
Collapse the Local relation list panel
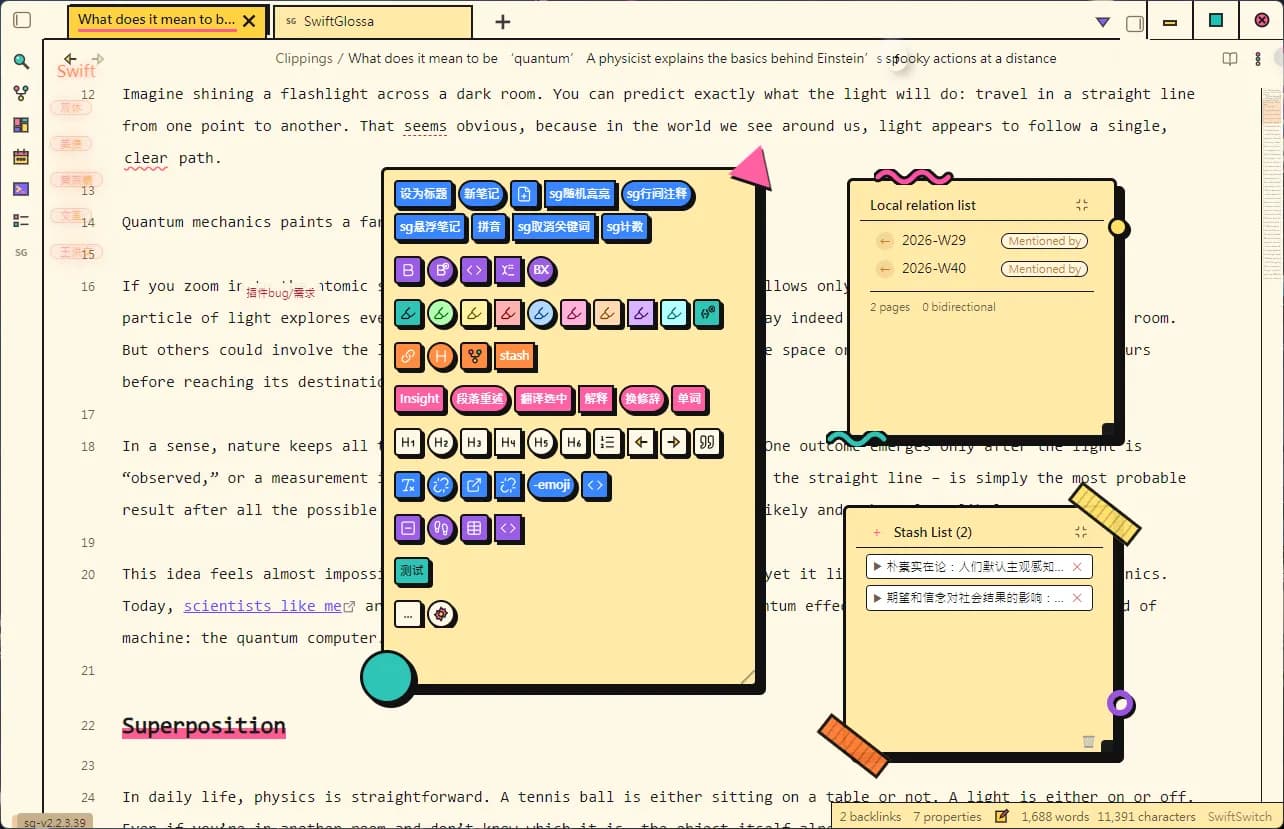coord(1081,205)
